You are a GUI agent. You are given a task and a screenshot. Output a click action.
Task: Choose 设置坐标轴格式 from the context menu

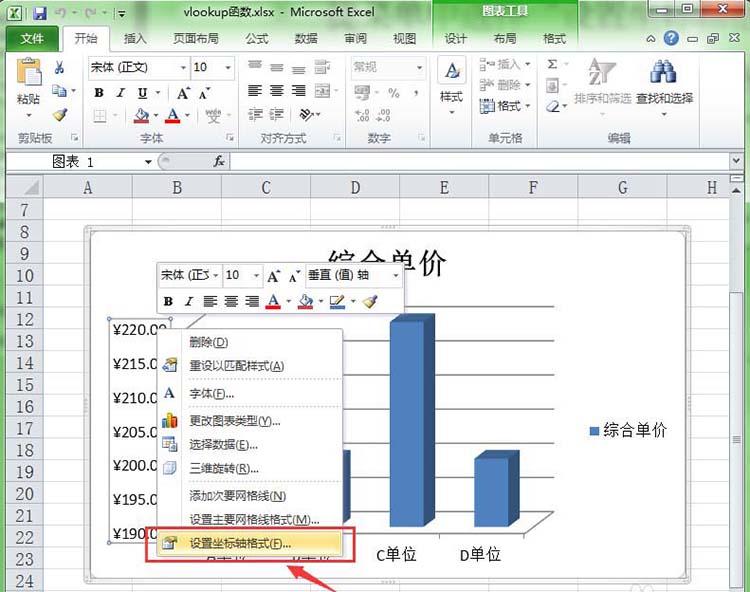pyautogui.click(x=240, y=544)
